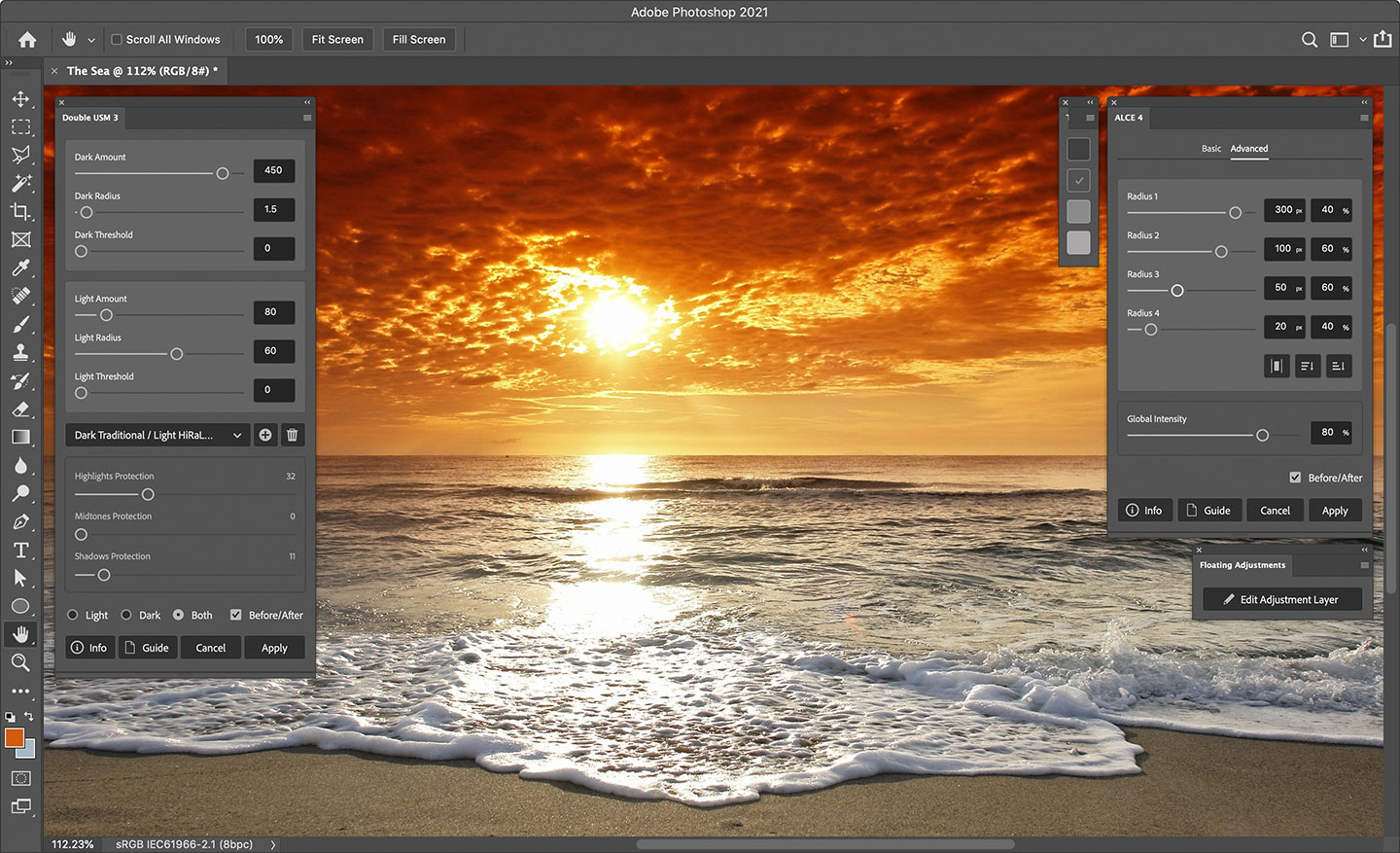Select the Clone Stamp tool

click(21, 352)
